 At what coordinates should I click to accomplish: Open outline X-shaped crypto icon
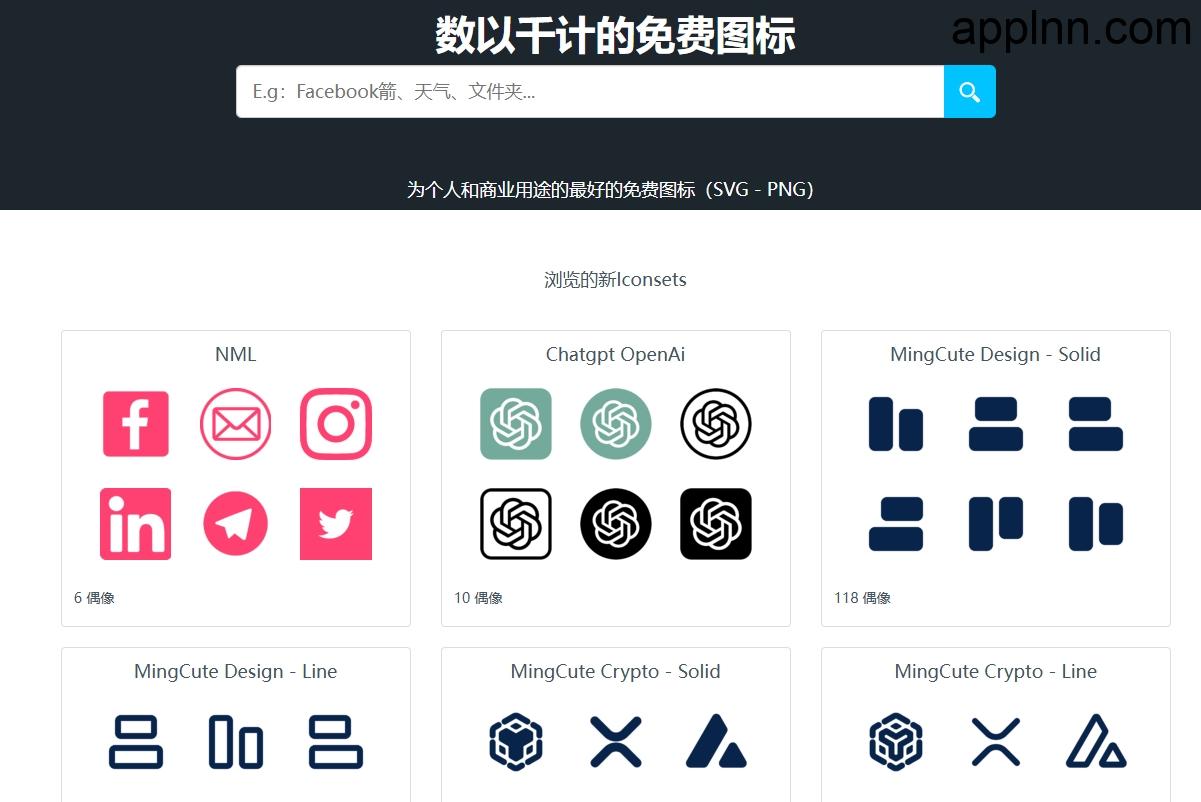pyautogui.click(x=996, y=742)
